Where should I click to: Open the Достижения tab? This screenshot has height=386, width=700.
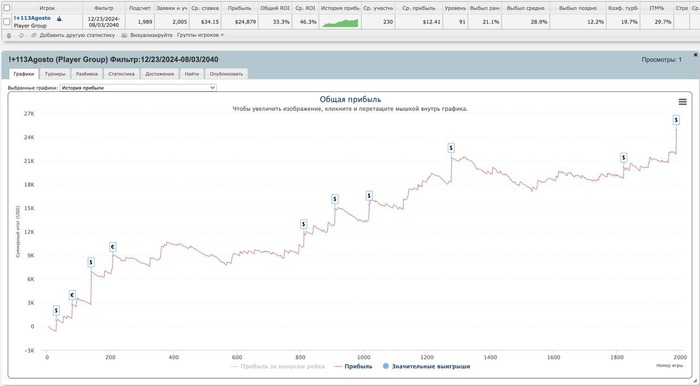pos(159,74)
